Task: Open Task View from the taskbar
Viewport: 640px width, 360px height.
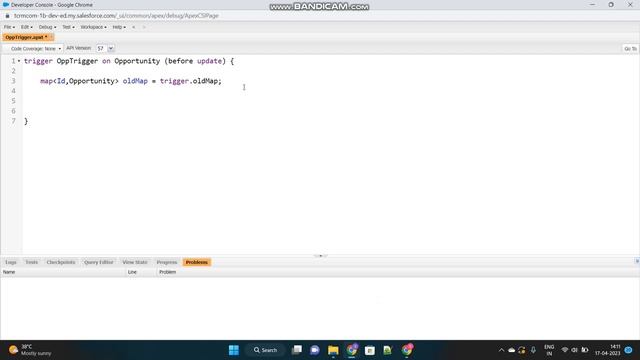Action: coord(297,350)
